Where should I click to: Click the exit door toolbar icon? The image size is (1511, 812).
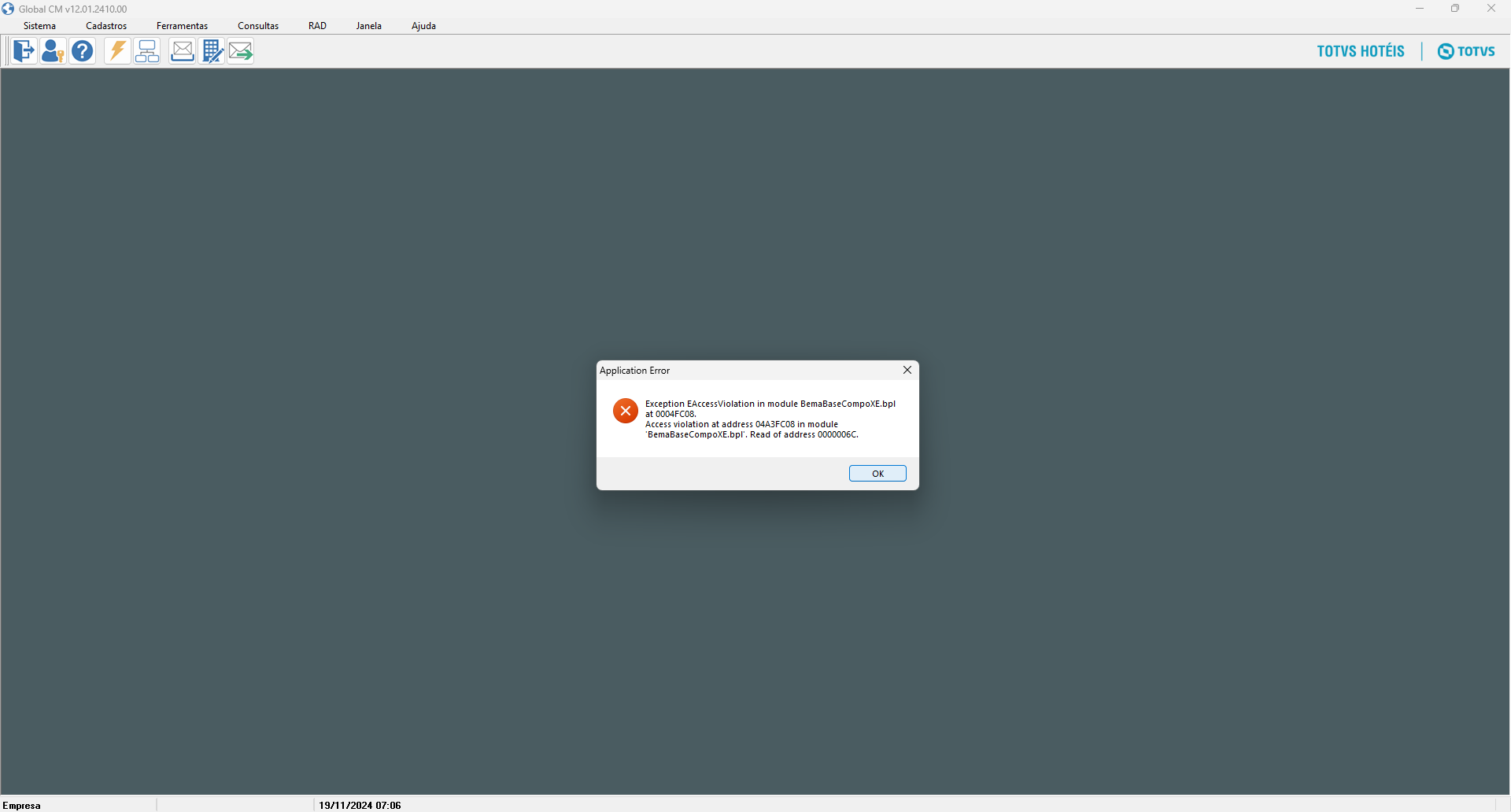(24, 51)
